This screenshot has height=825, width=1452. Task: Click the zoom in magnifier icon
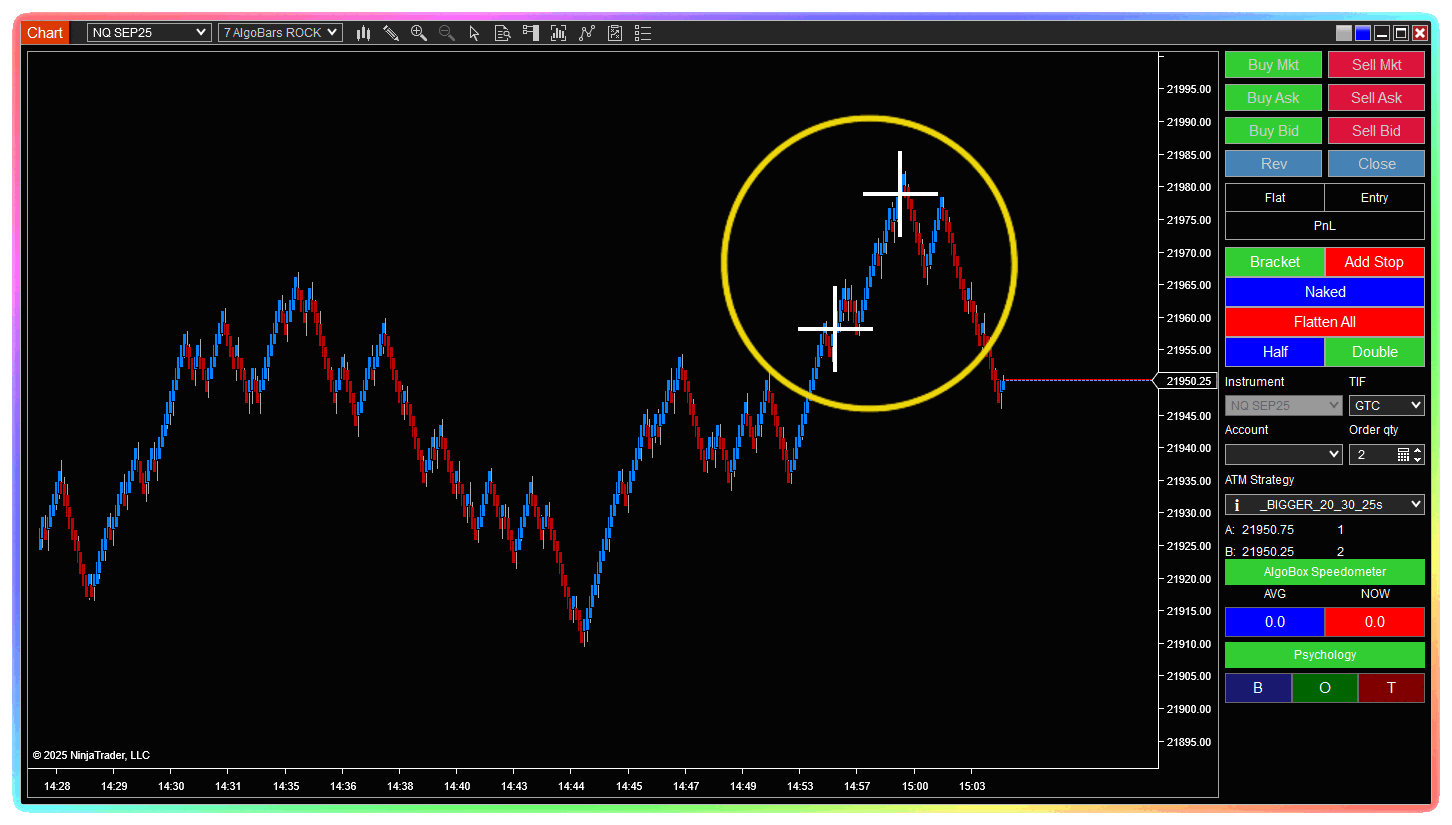click(x=419, y=33)
